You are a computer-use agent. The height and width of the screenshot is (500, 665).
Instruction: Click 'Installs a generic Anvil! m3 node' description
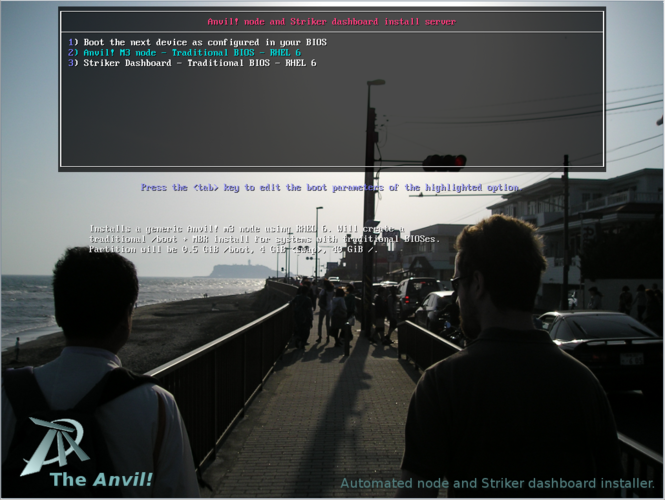coord(247,229)
